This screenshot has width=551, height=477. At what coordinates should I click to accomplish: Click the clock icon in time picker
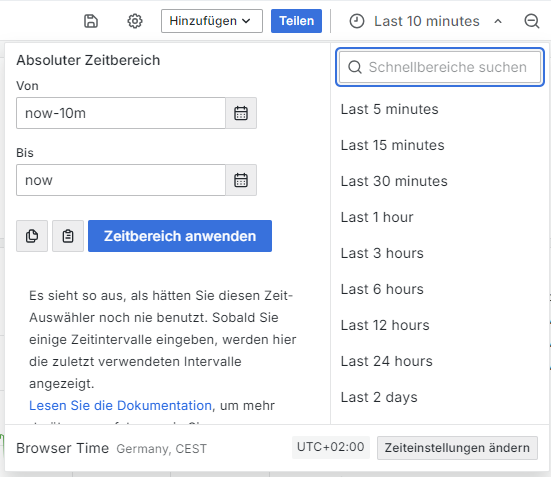357,21
